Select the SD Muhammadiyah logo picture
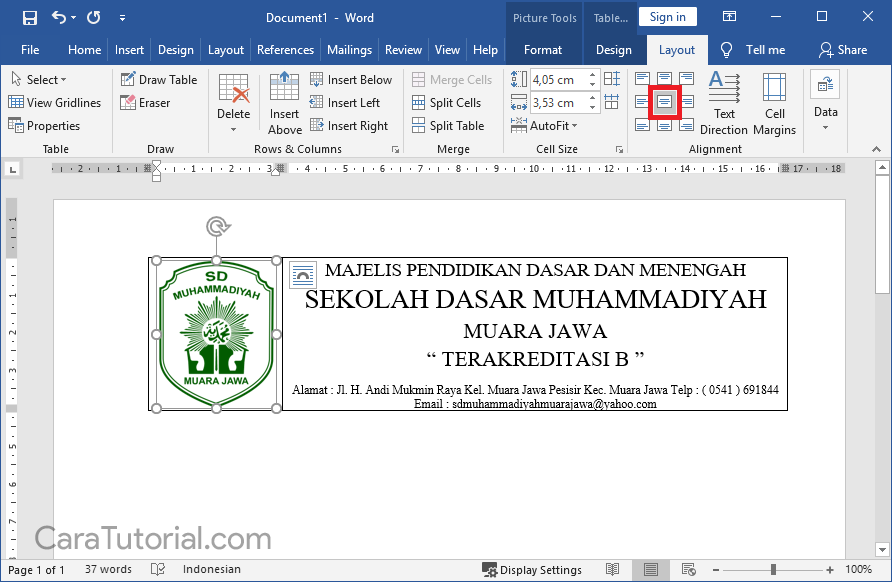 point(216,334)
